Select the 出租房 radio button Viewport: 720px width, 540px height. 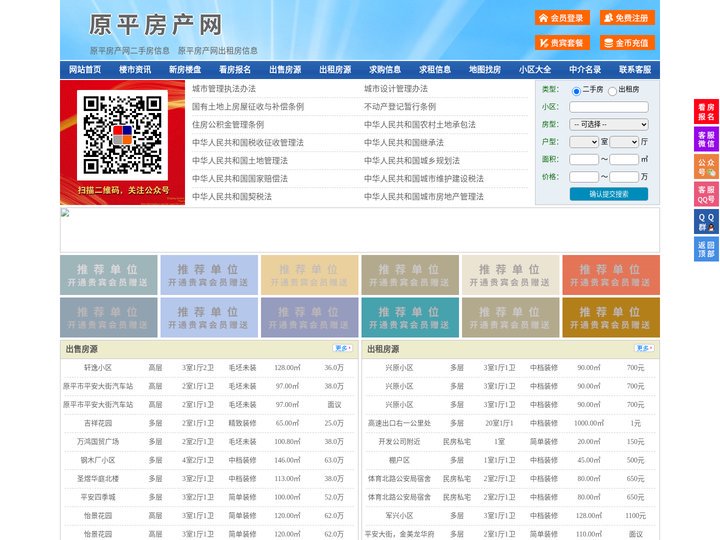(612, 91)
